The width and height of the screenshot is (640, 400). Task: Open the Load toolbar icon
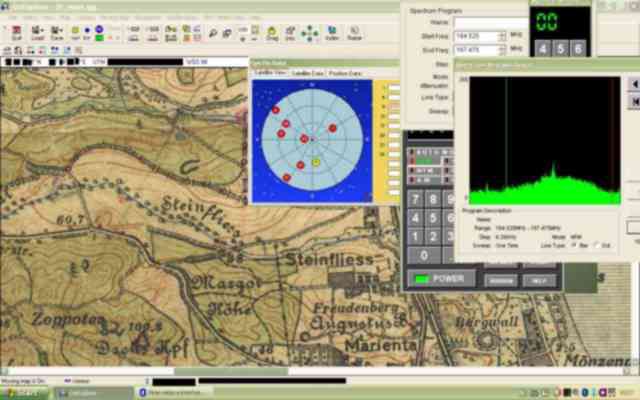tap(38, 33)
